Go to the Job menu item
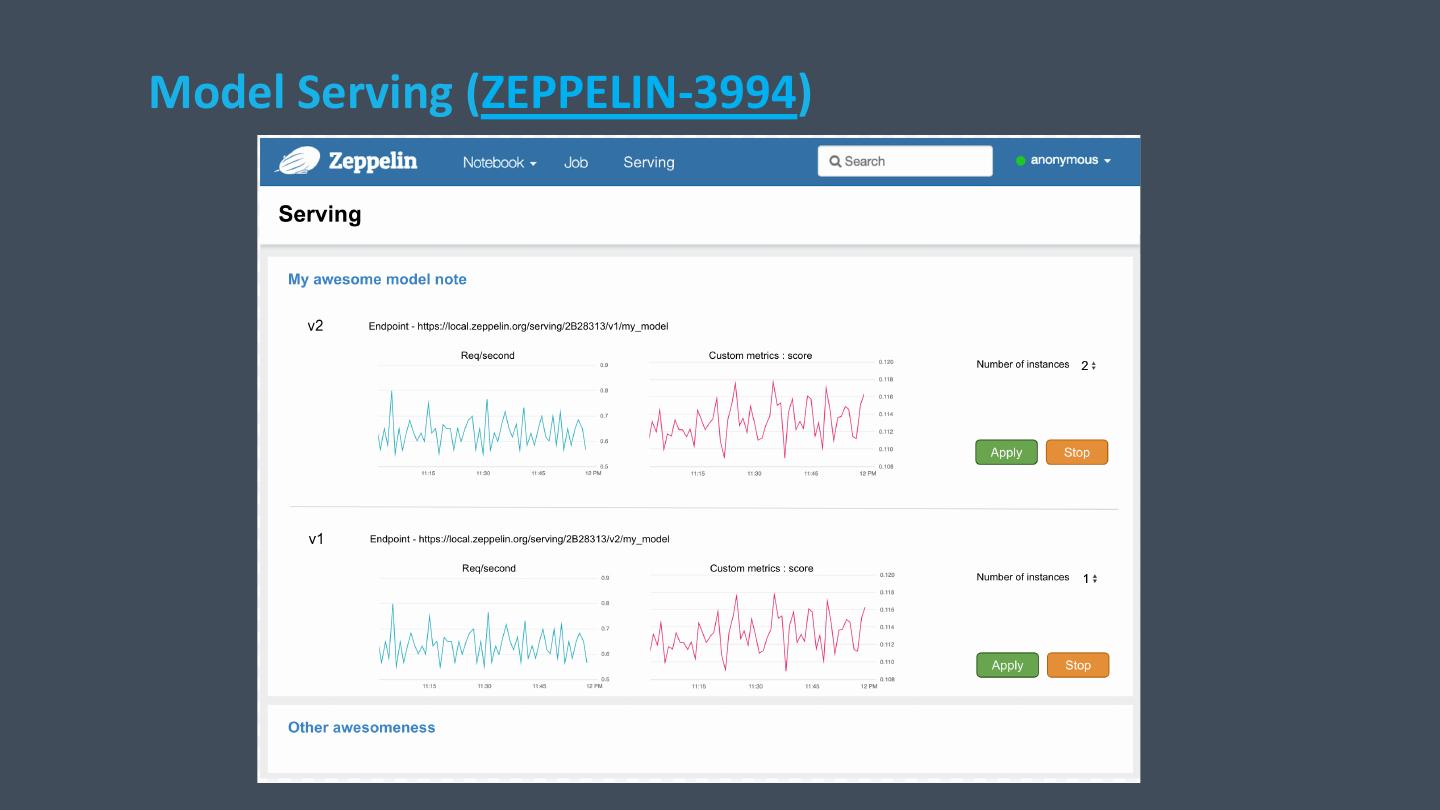The height and width of the screenshot is (810, 1440). tap(576, 162)
